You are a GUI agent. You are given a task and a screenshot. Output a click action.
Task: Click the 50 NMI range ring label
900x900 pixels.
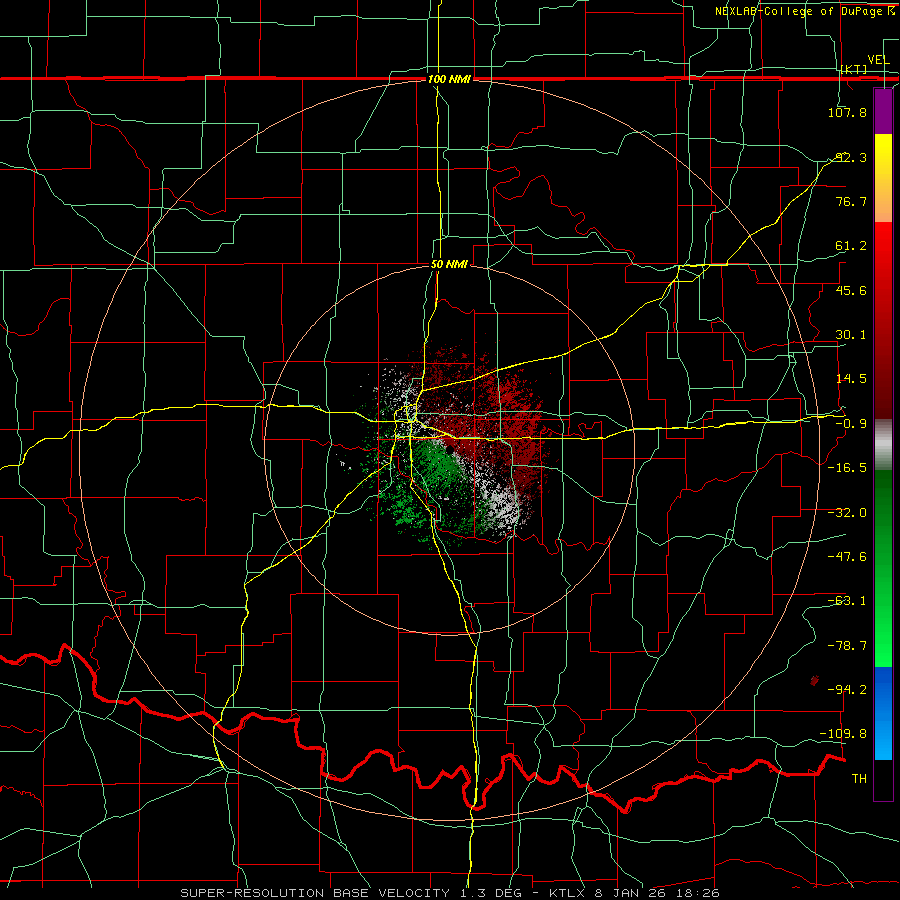[449, 265]
